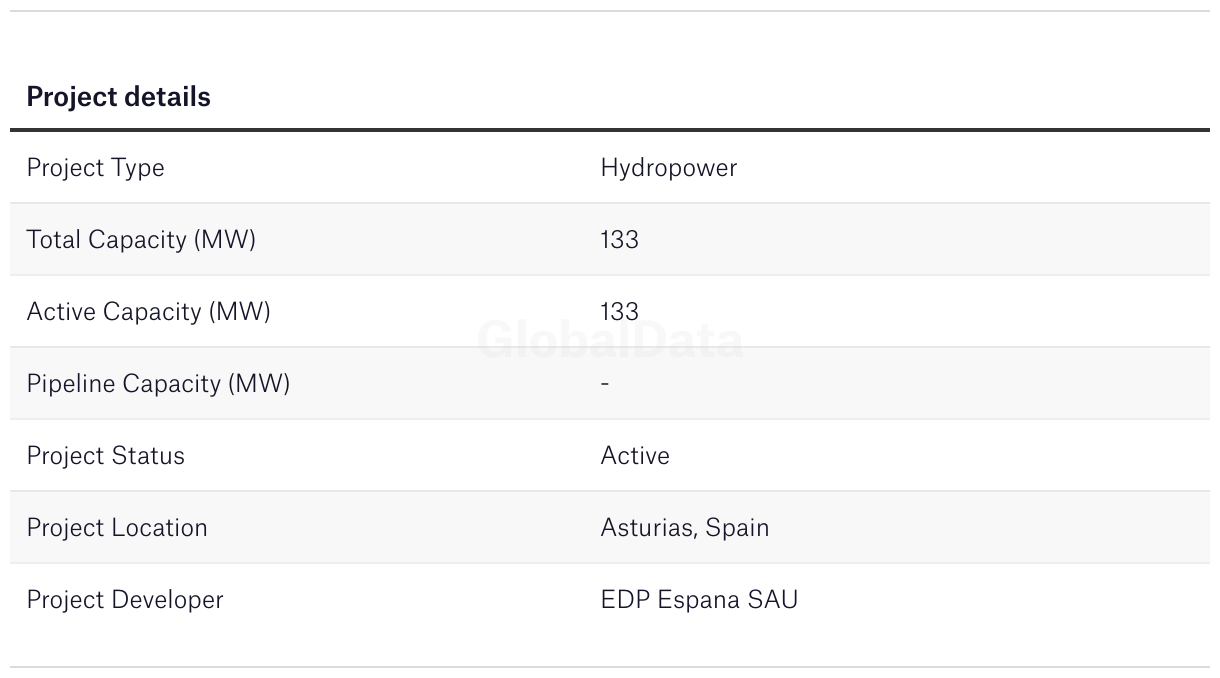This screenshot has width=1220, height=678.
Task: Click the Active Capacity value 133
Action: click(619, 312)
